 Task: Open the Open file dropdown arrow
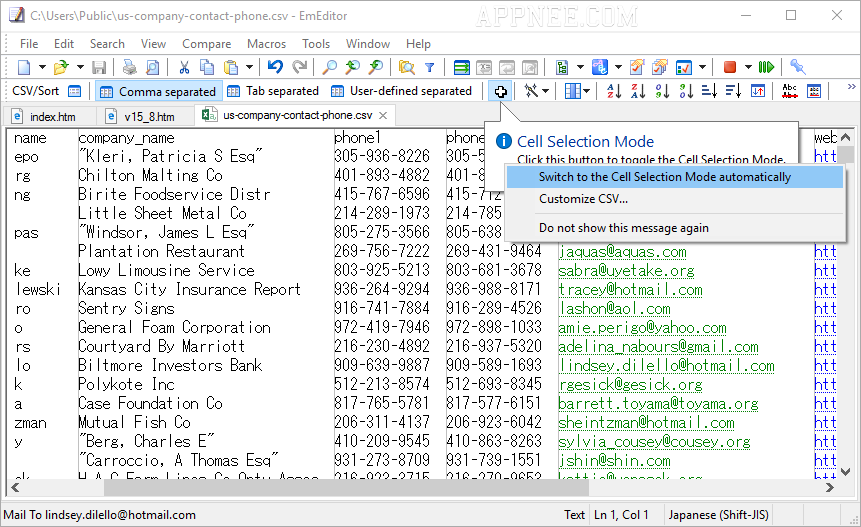(80, 67)
